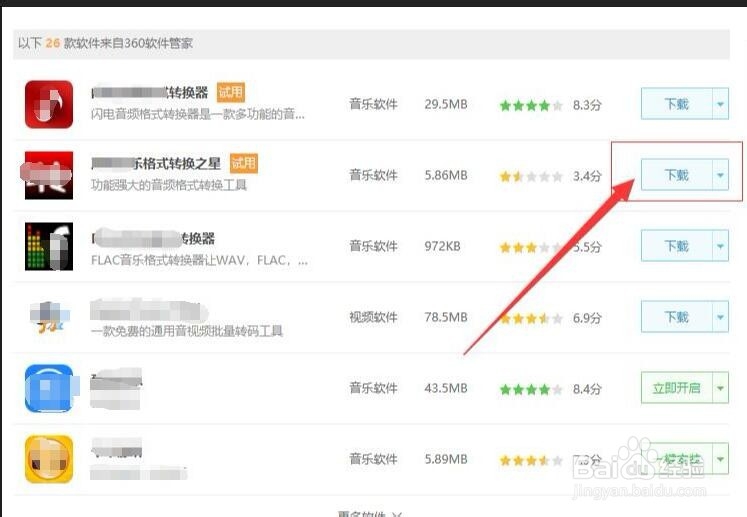Open the 转换器 title in the 29.5MB row

[x=150, y=92]
